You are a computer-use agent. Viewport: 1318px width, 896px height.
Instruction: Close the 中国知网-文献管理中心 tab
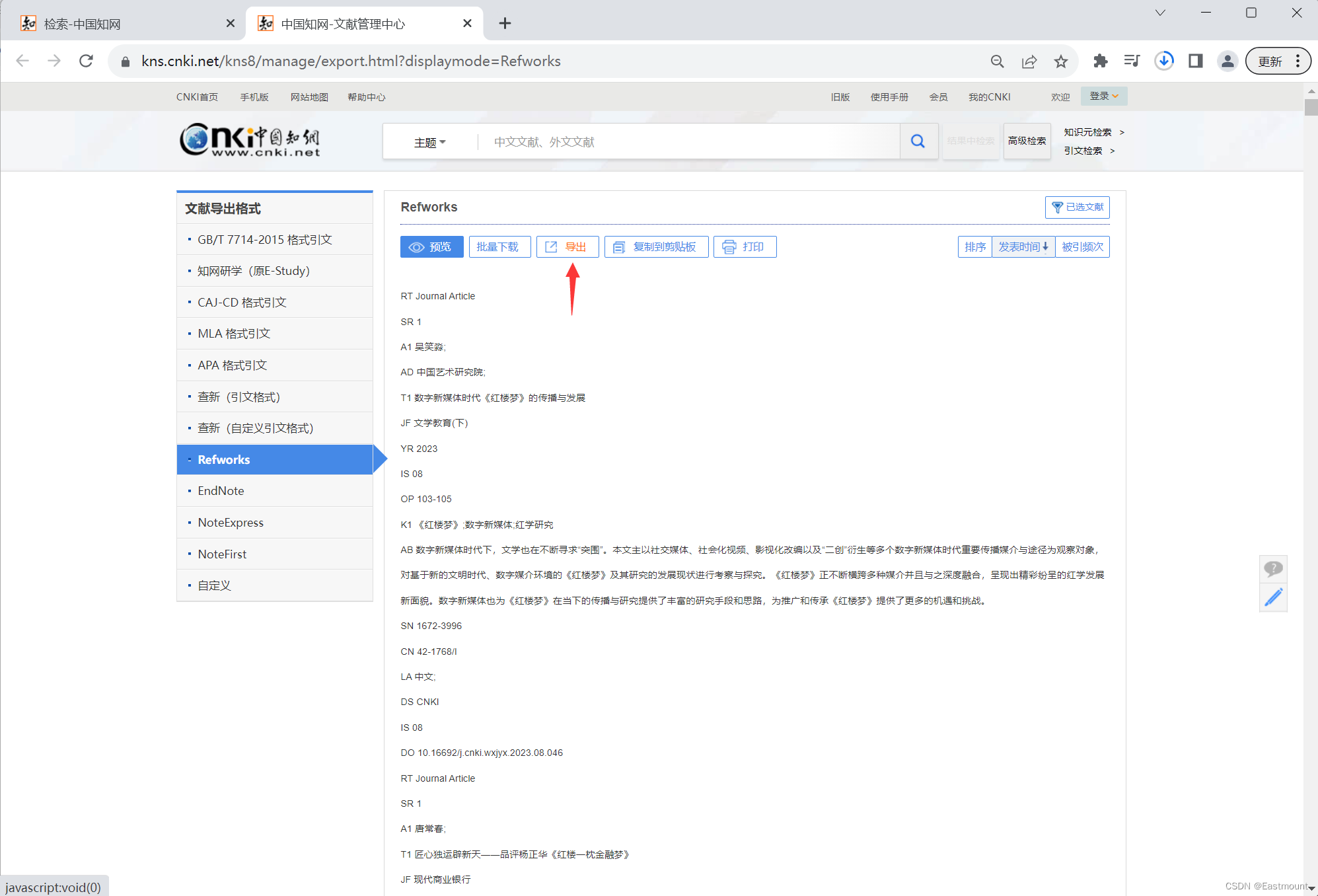point(467,24)
